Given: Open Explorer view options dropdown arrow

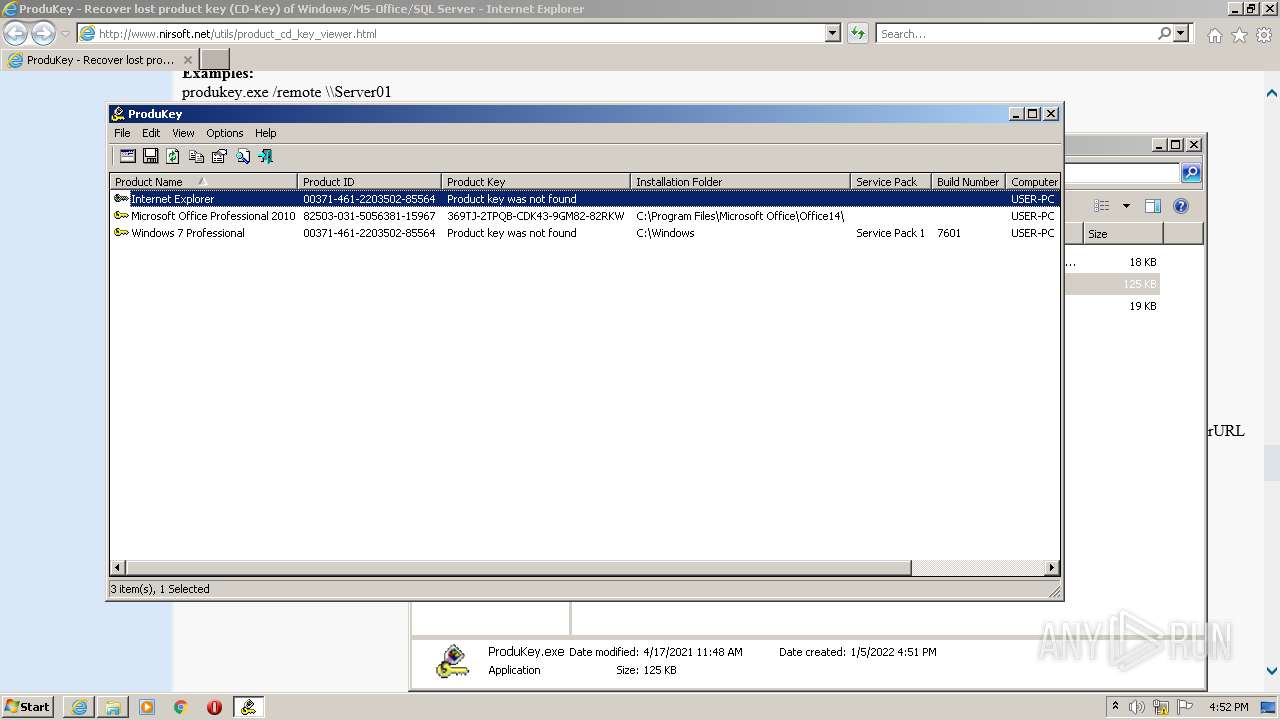Looking at the screenshot, I should 1126,206.
